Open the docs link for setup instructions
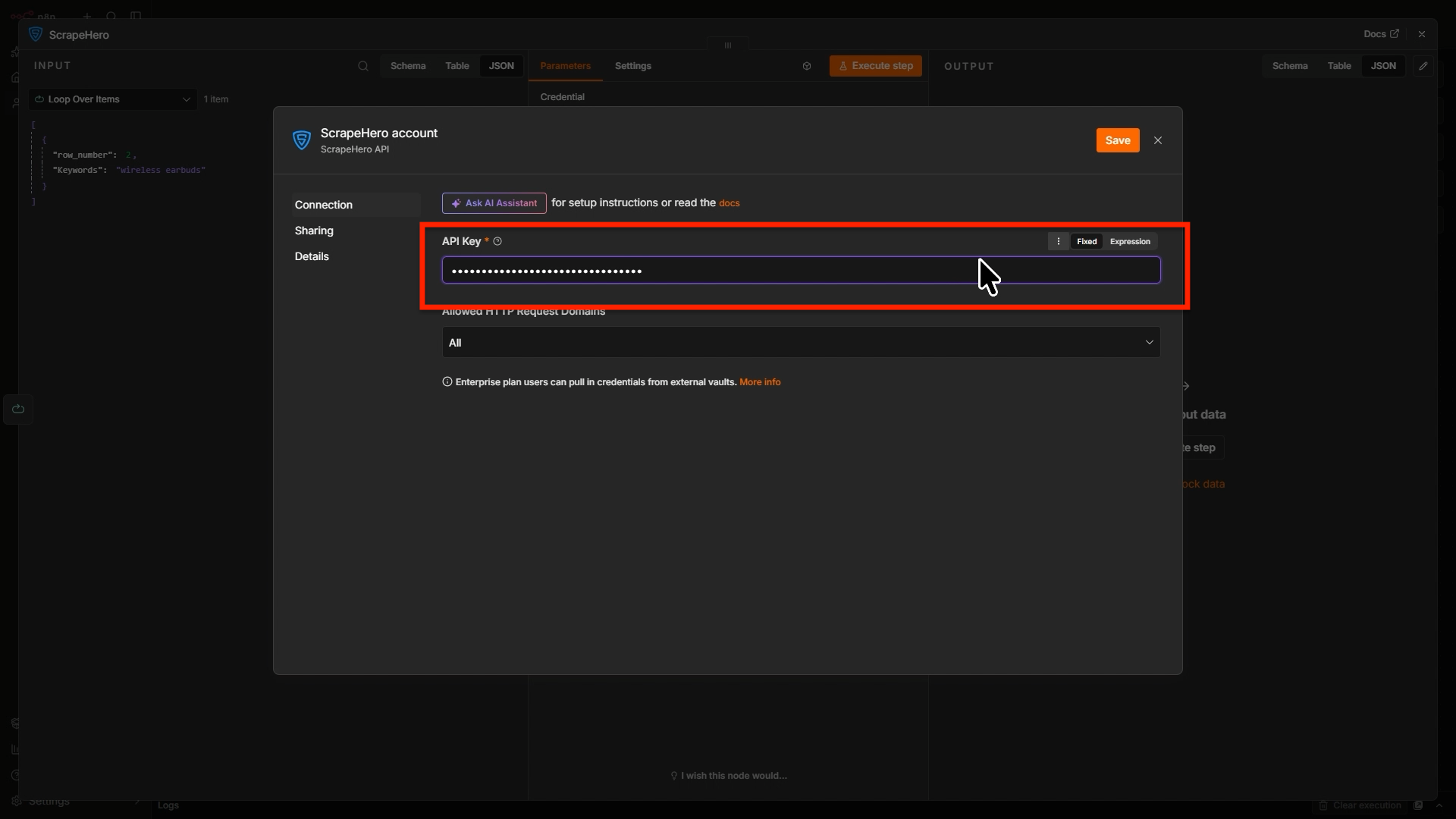The height and width of the screenshot is (819, 1456). pos(729,203)
